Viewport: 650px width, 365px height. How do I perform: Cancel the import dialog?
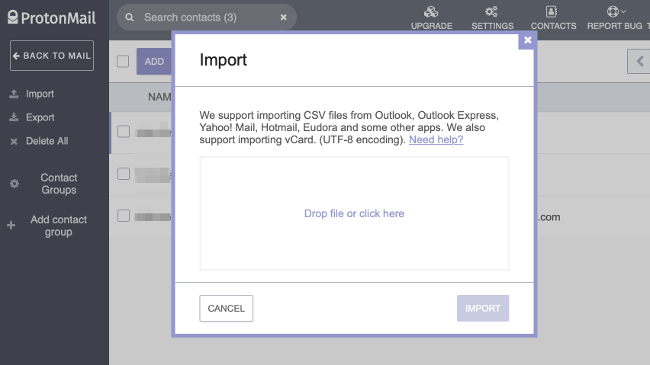pyautogui.click(x=226, y=308)
